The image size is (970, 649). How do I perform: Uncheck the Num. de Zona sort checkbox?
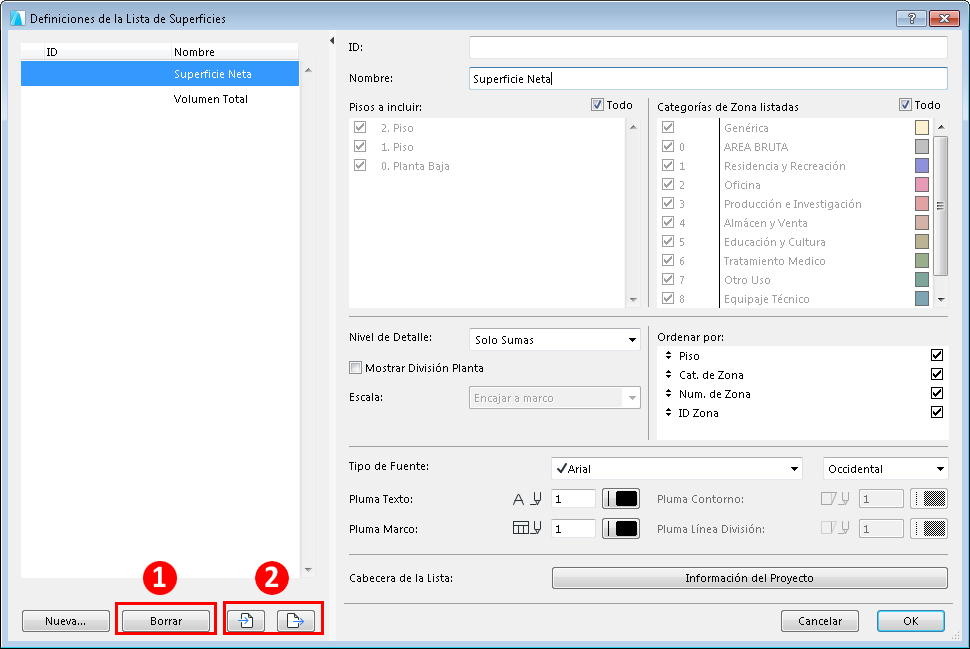[937, 393]
